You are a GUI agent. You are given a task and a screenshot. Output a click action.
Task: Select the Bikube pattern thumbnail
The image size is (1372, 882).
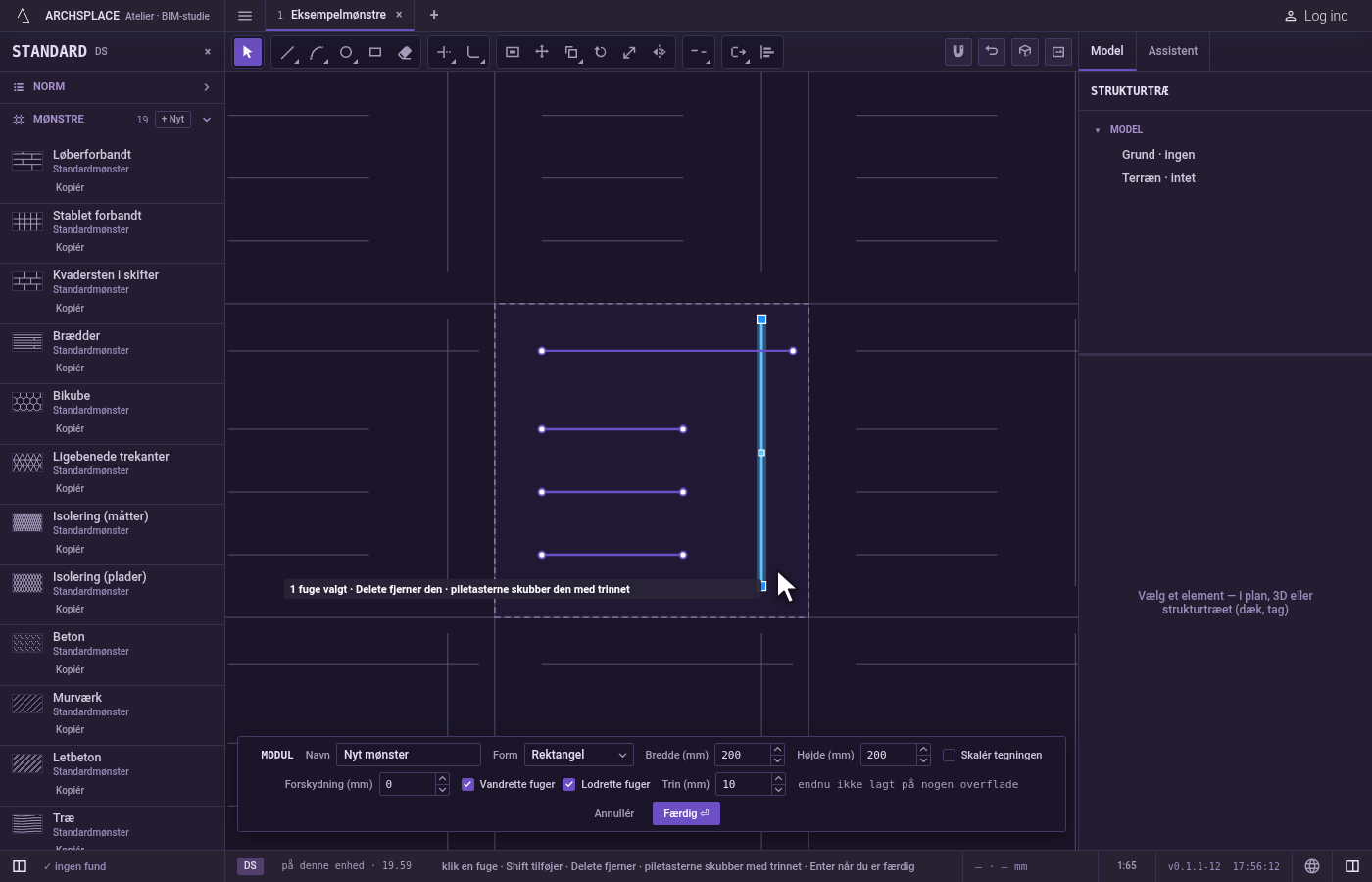tap(27, 402)
